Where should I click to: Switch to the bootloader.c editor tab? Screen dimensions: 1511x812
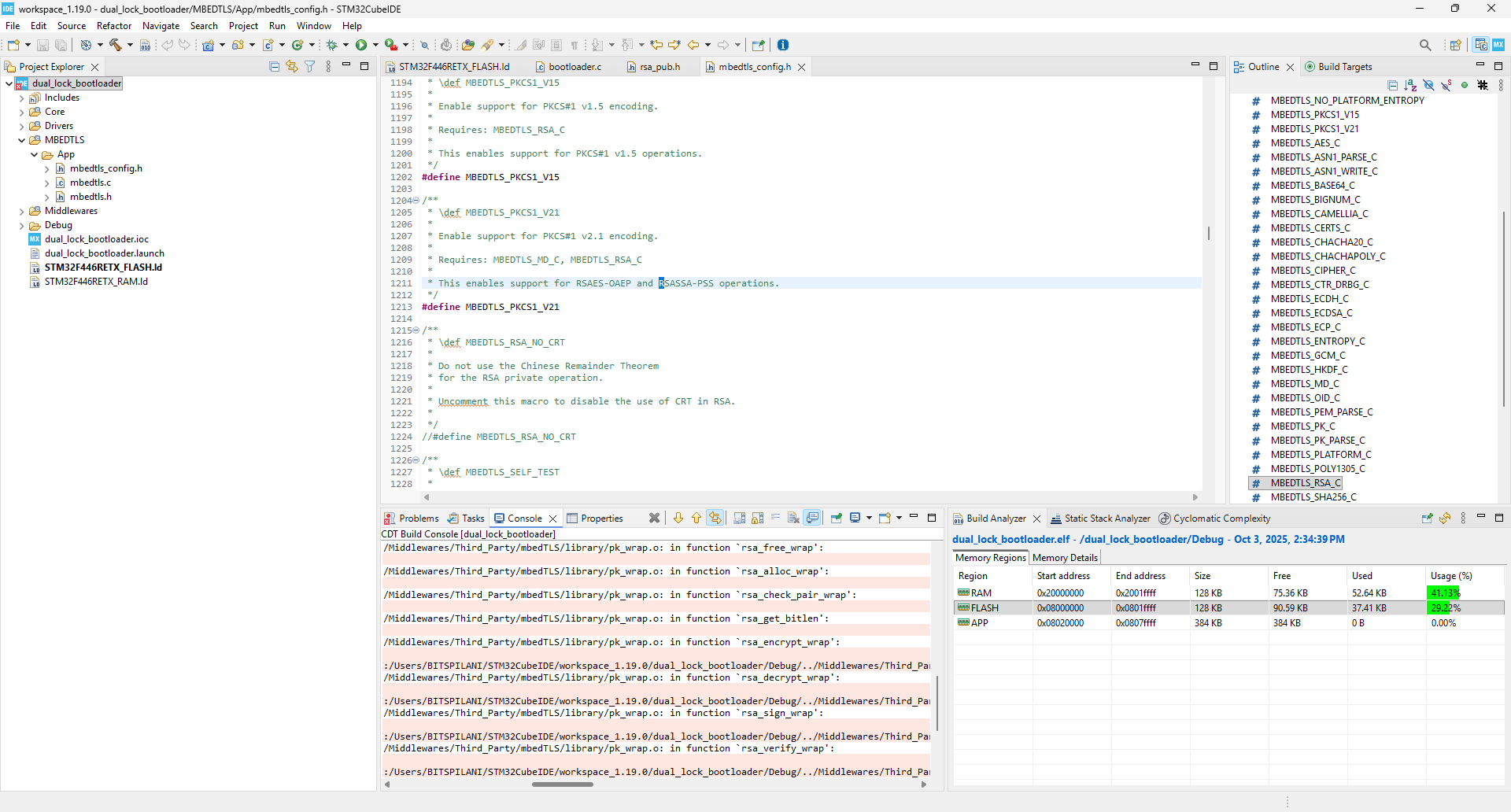coord(574,67)
